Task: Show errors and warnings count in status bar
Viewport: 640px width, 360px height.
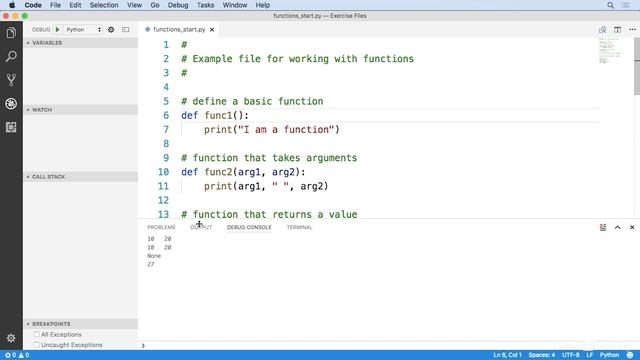Action: [17, 355]
